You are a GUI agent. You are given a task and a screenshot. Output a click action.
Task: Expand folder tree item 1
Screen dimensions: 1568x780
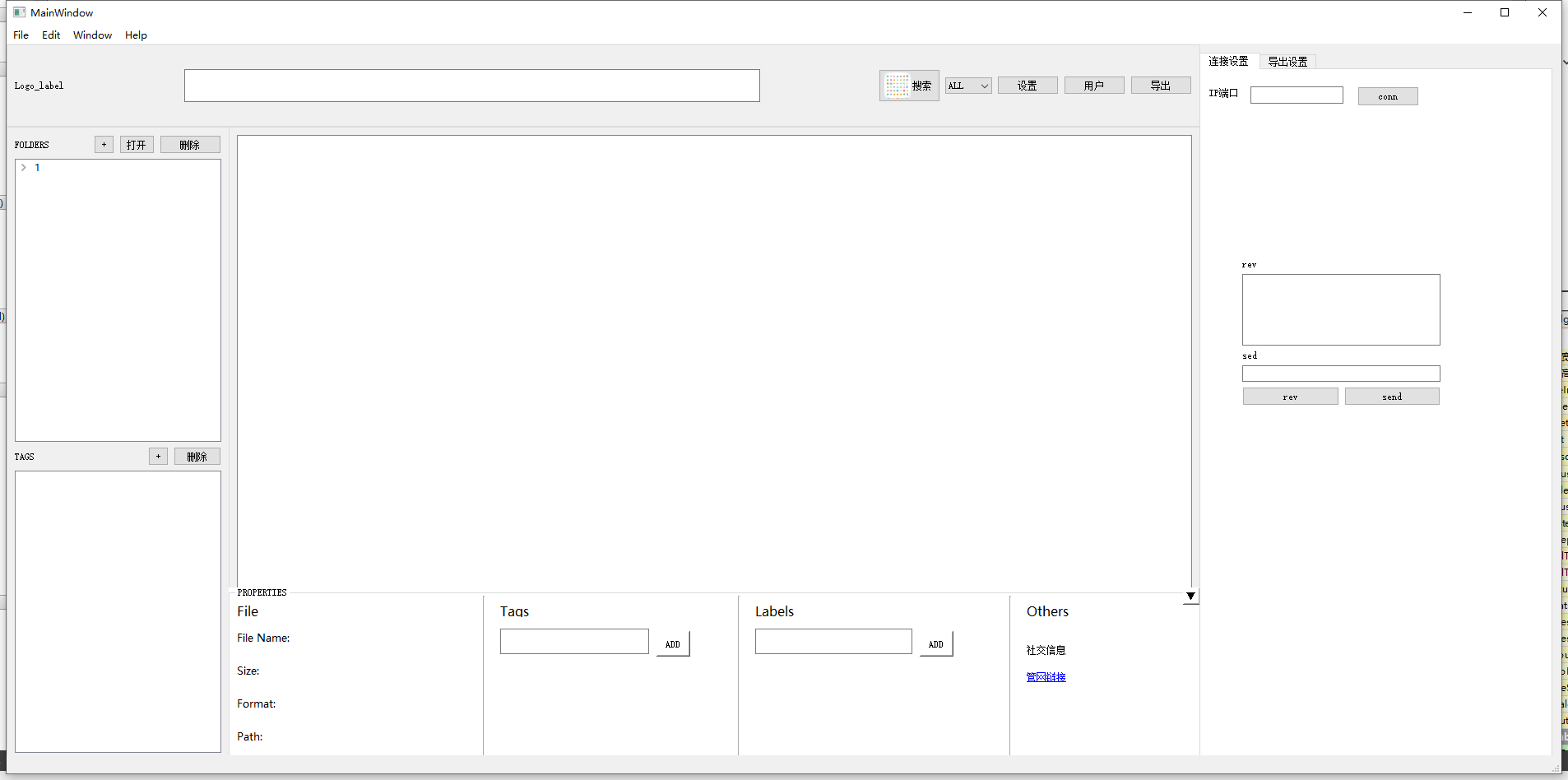(24, 168)
